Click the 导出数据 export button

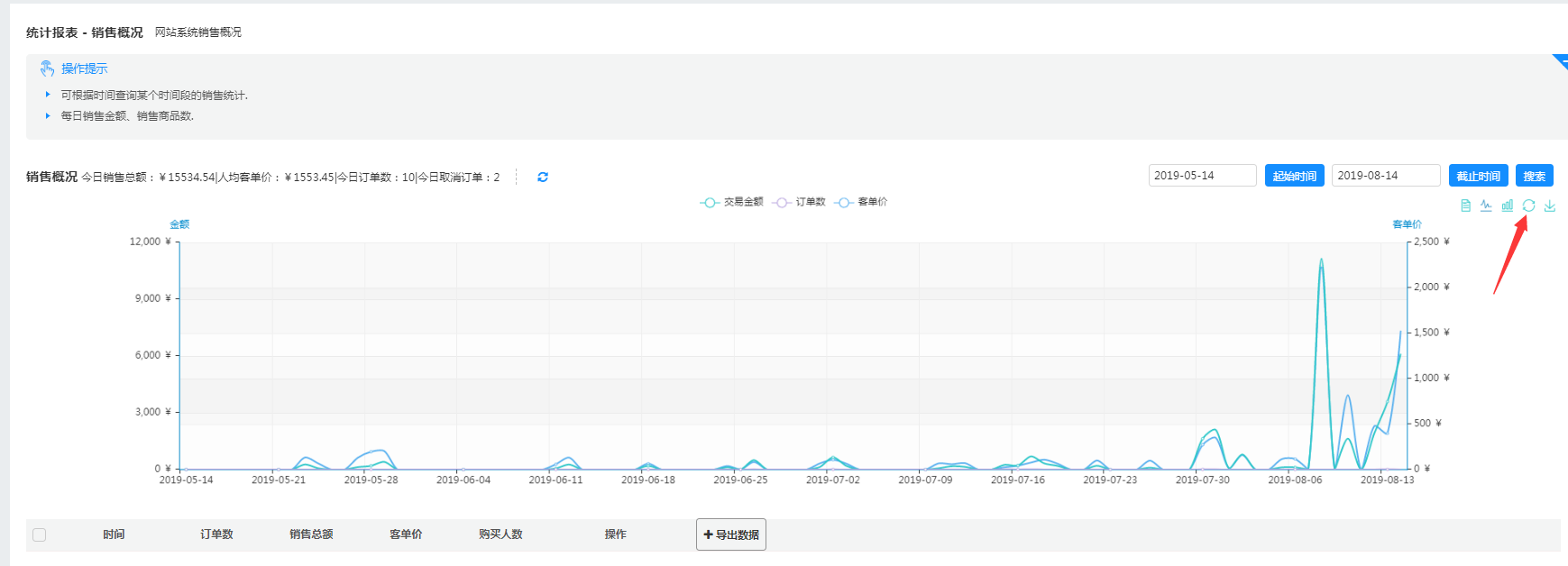(x=731, y=534)
